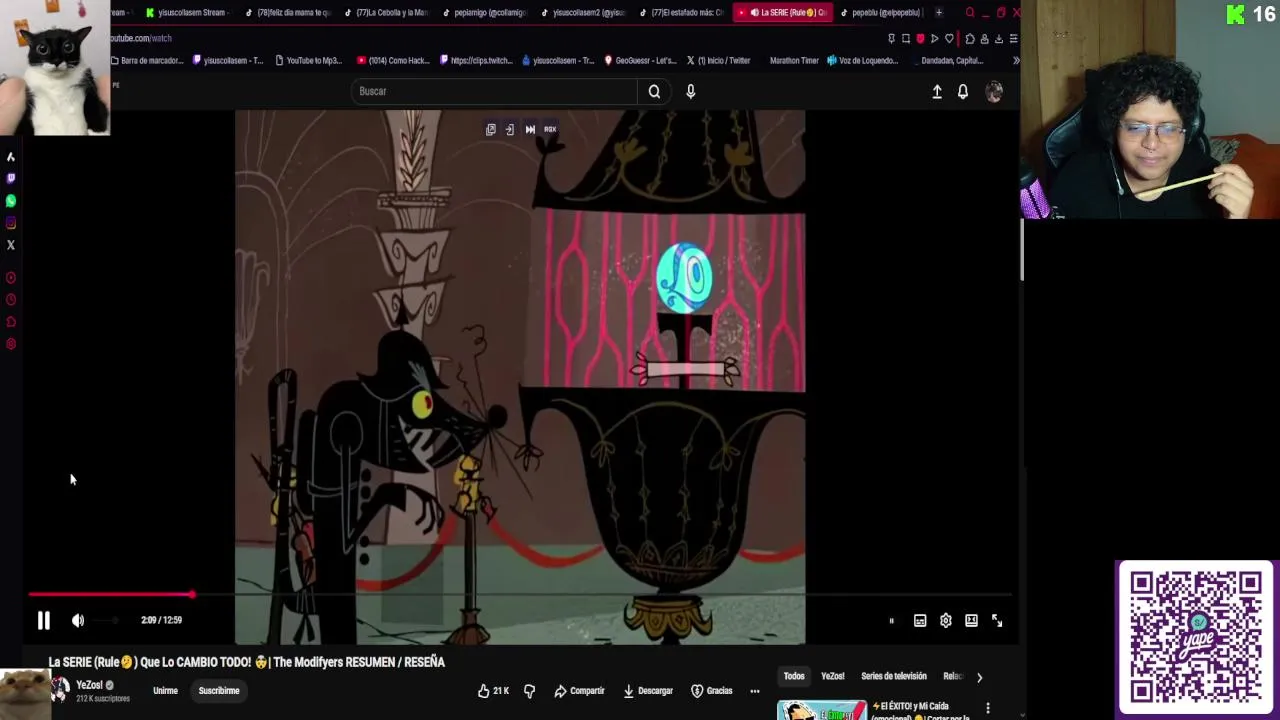Open the YeZos! channel name link

[89, 685]
